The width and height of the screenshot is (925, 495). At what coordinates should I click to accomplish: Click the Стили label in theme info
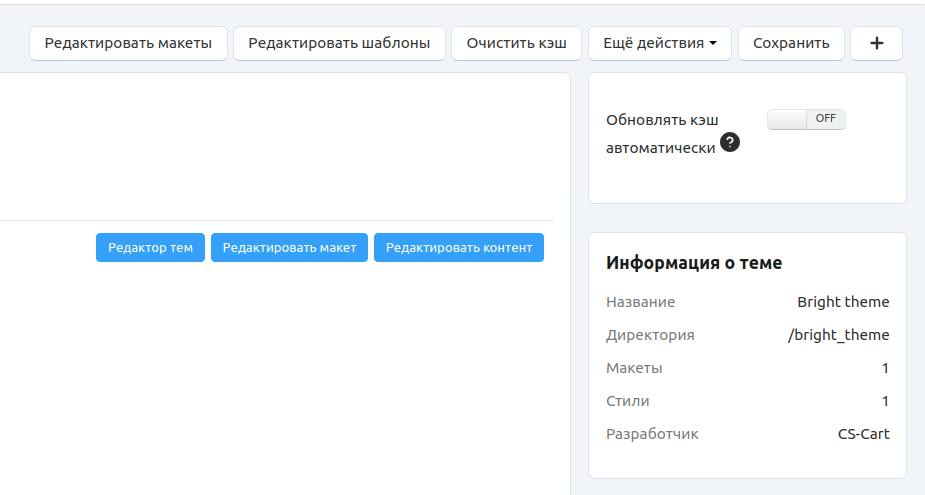coord(628,401)
